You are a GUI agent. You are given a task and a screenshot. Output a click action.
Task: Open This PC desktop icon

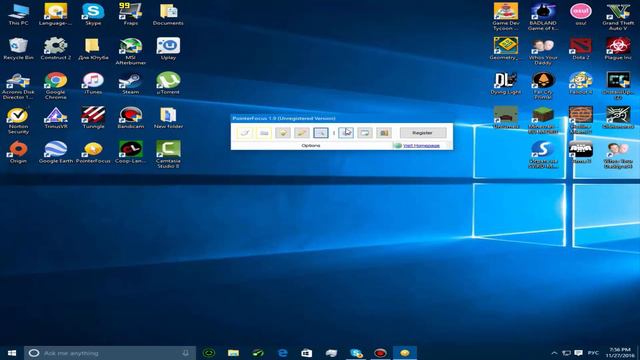point(18,15)
